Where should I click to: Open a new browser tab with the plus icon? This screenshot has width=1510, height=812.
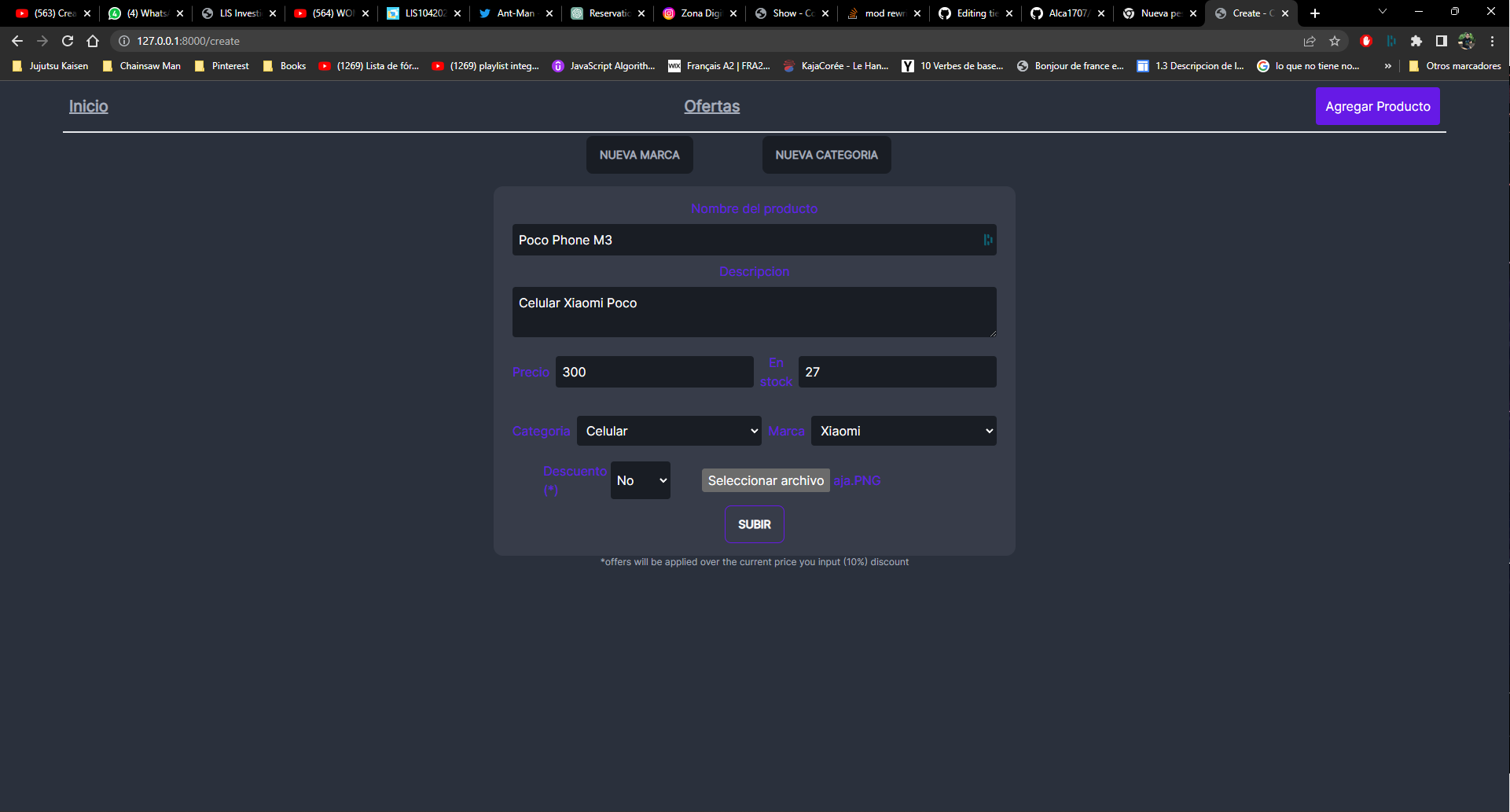coord(1314,13)
